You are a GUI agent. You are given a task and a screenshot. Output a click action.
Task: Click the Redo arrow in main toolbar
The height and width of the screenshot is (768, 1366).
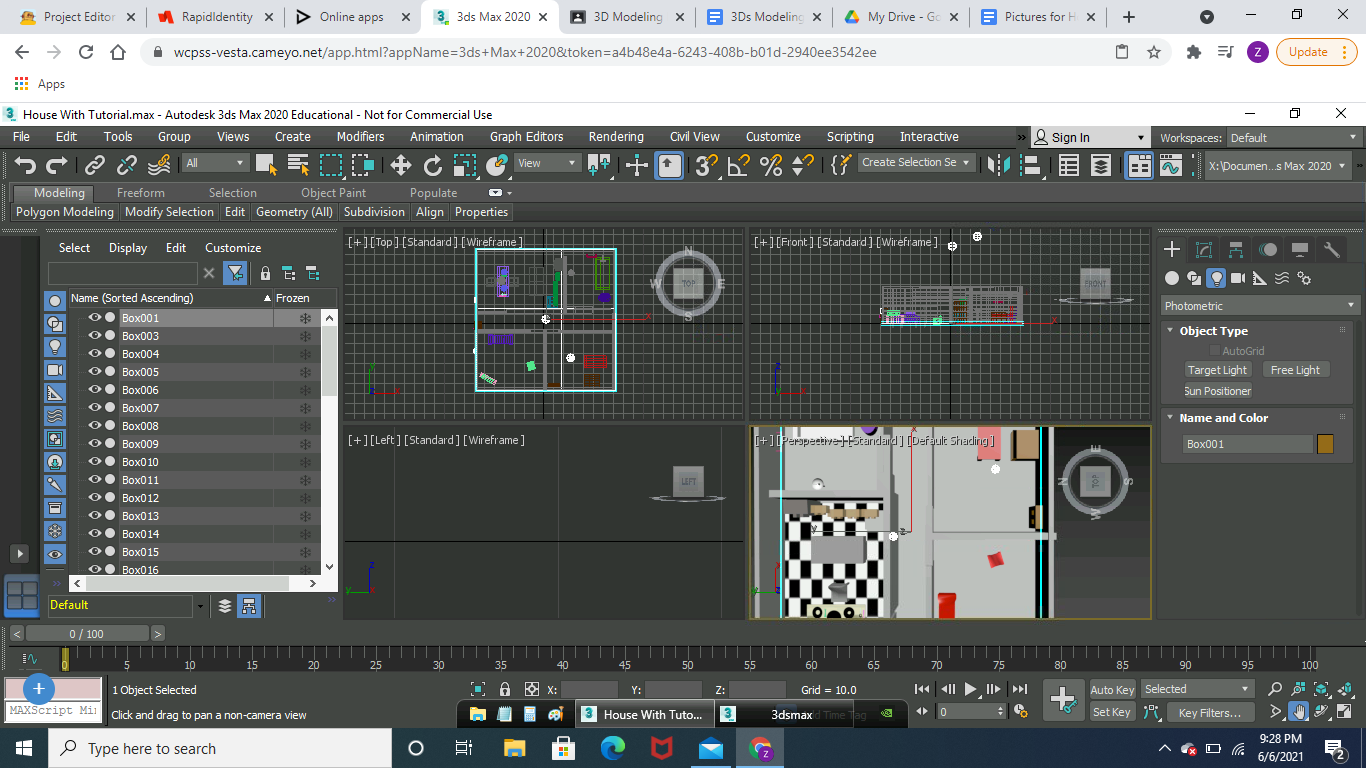tap(57, 165)
